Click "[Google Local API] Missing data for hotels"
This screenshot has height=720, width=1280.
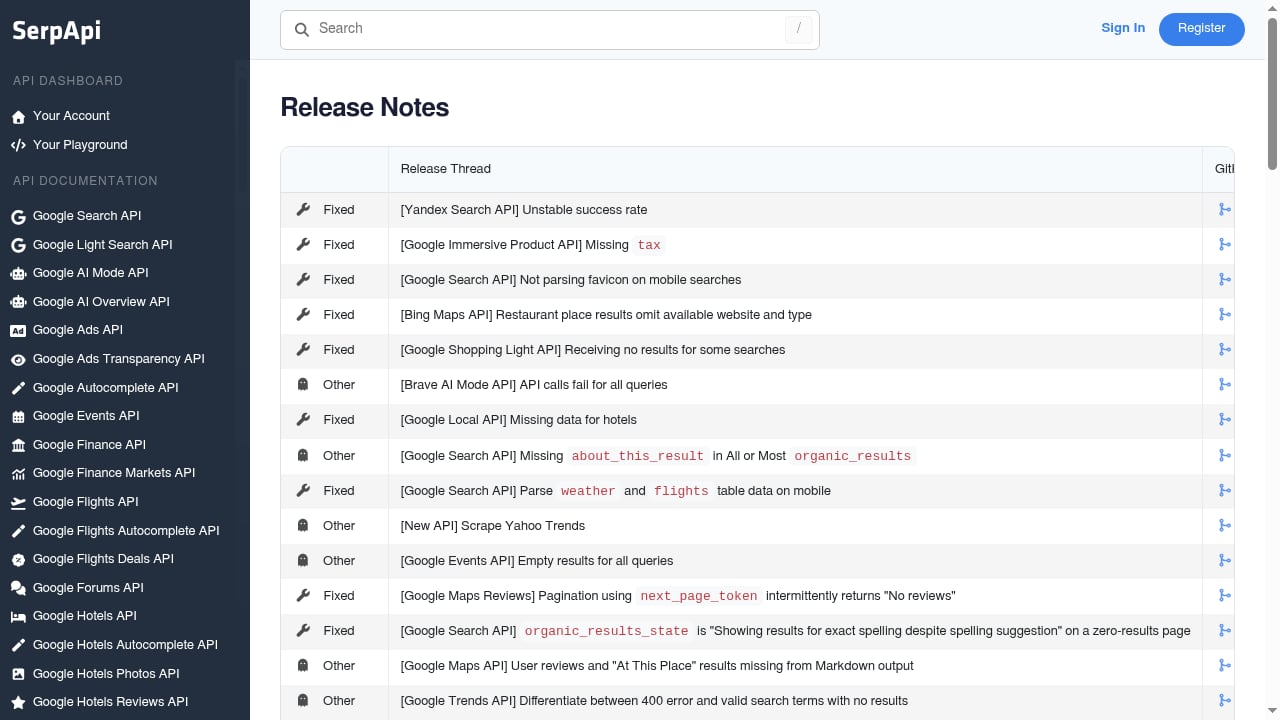(519, 420)
